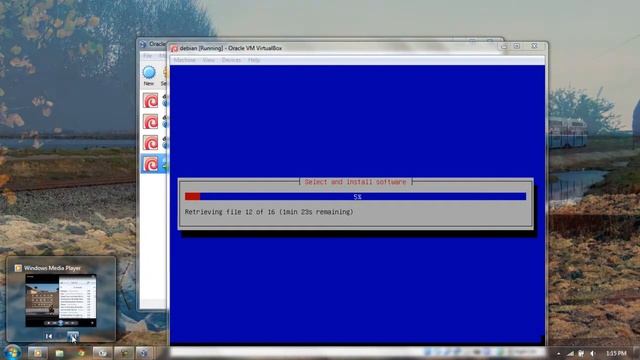The image size is (640, 360).
Task: Click the fourth taskbar application button
Action: coord(102,353)
